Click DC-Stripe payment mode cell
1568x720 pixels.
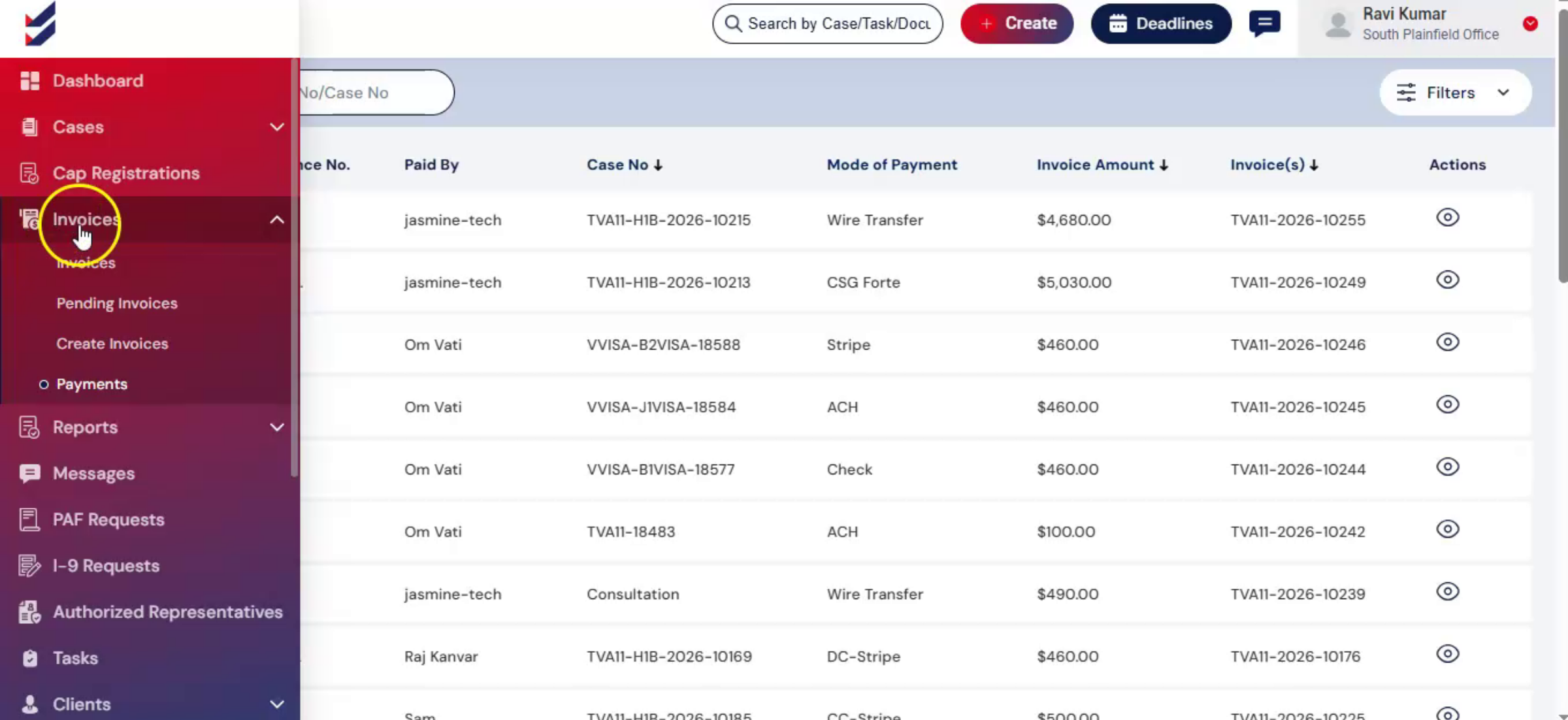(x=863, y=657)
